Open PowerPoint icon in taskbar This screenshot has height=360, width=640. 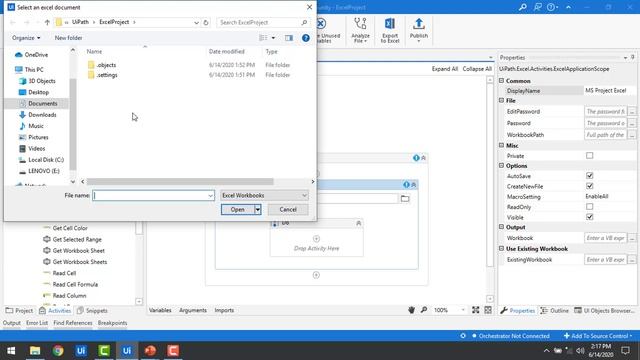point(150,351)
